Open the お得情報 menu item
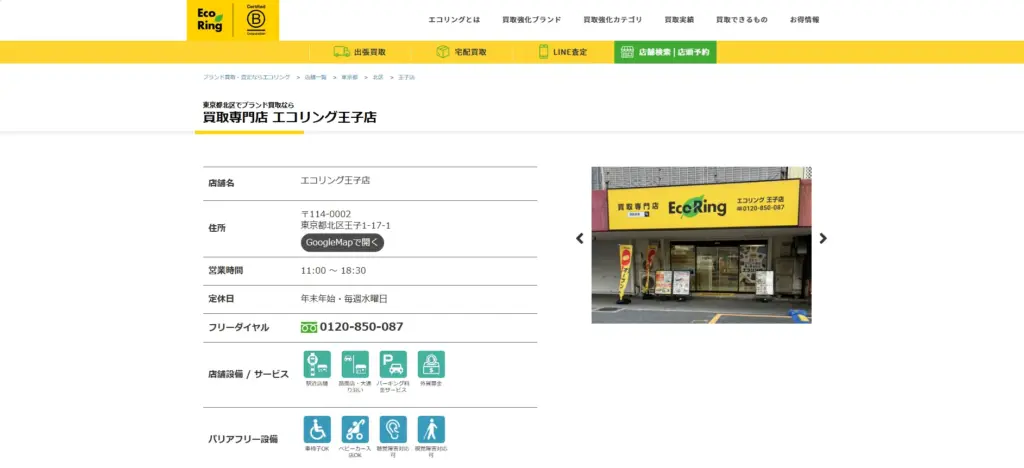 [x=804, y=20]
